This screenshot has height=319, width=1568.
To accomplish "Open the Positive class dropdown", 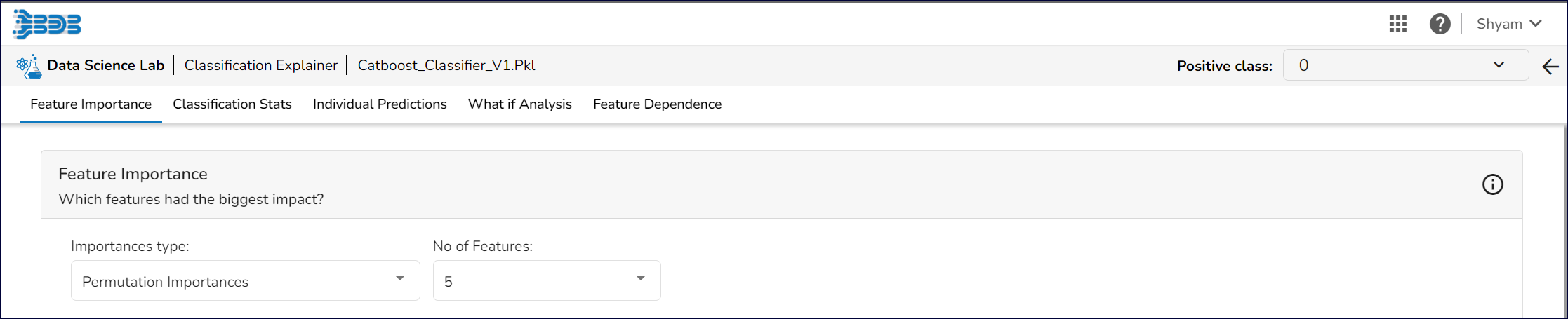I will pos(1405,65).
